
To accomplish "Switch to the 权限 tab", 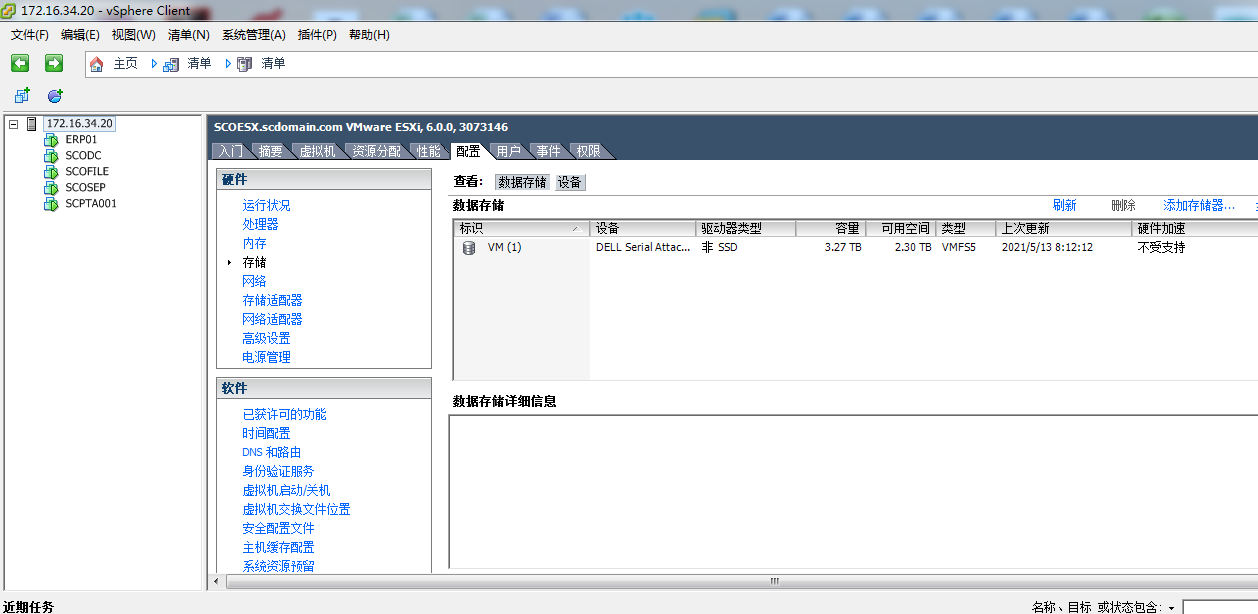I will (589, 151).
